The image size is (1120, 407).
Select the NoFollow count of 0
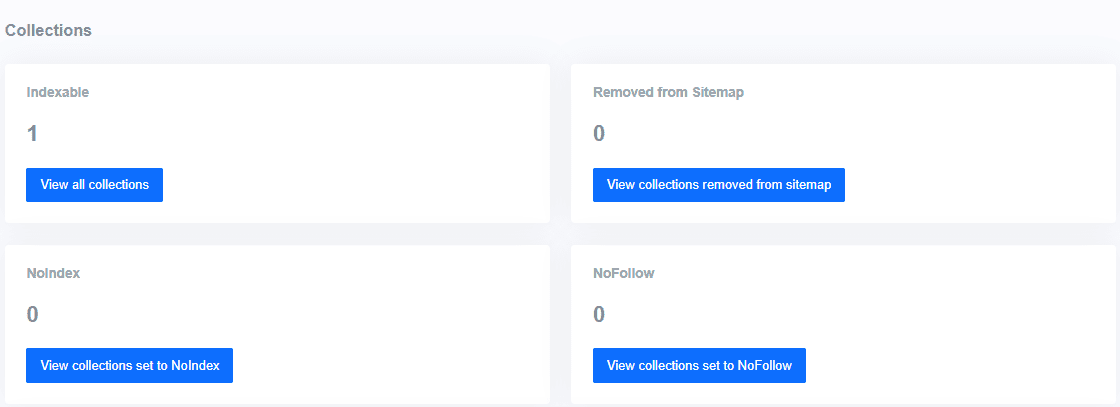point(599,314)
